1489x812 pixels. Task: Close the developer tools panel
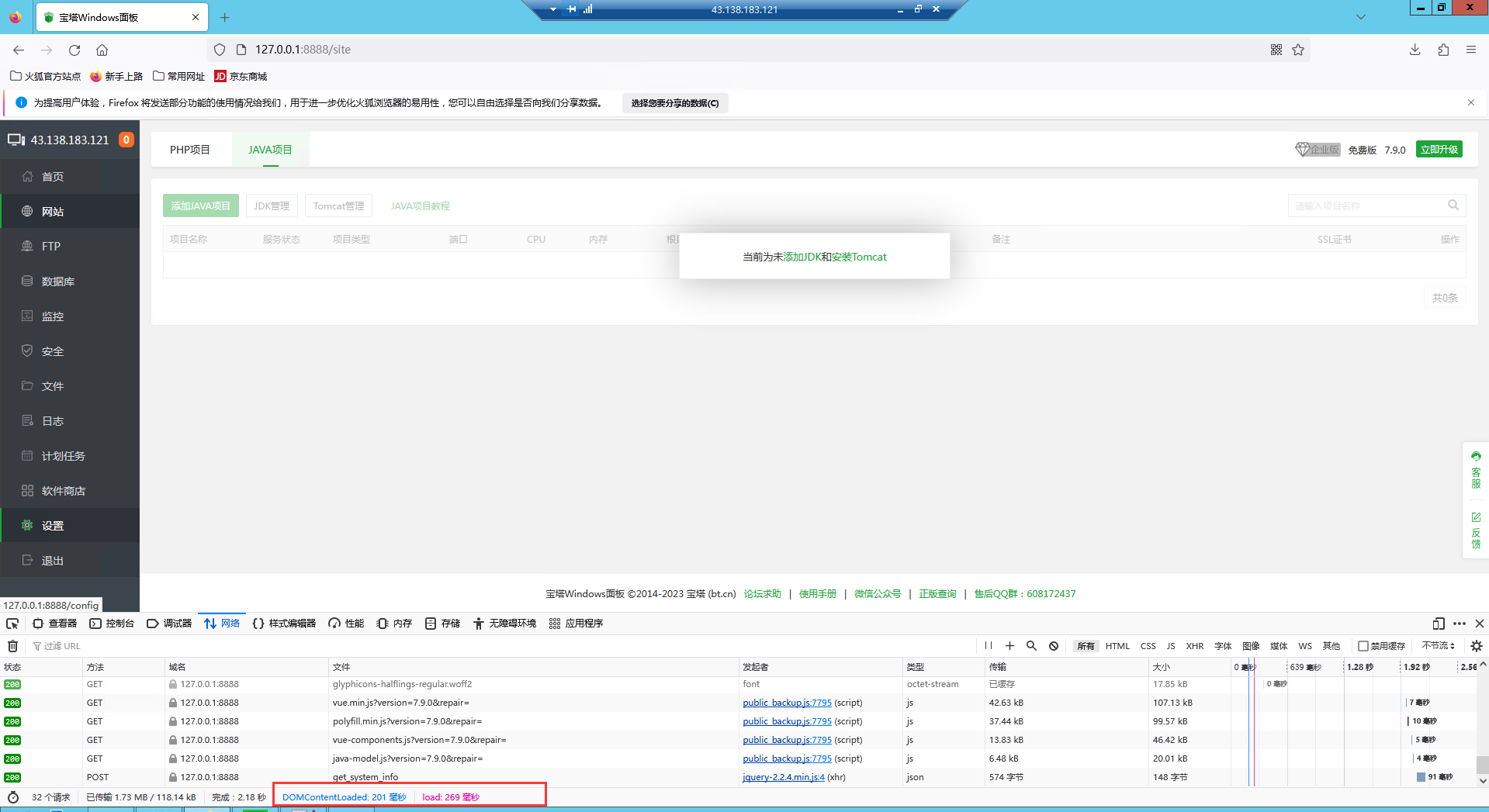point(1480,624)
